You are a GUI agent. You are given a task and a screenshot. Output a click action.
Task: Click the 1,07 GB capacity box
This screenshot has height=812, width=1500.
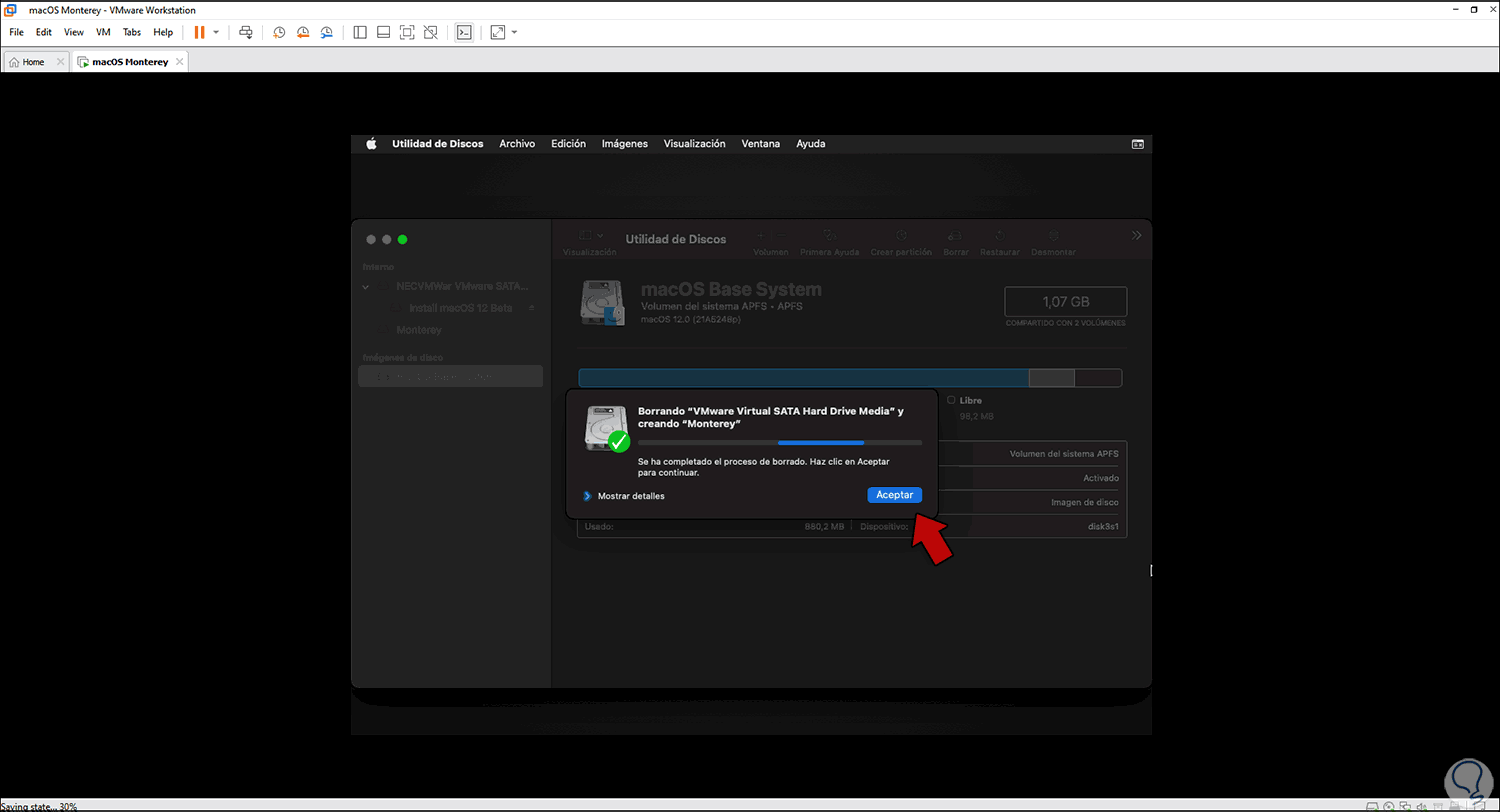1066,302
